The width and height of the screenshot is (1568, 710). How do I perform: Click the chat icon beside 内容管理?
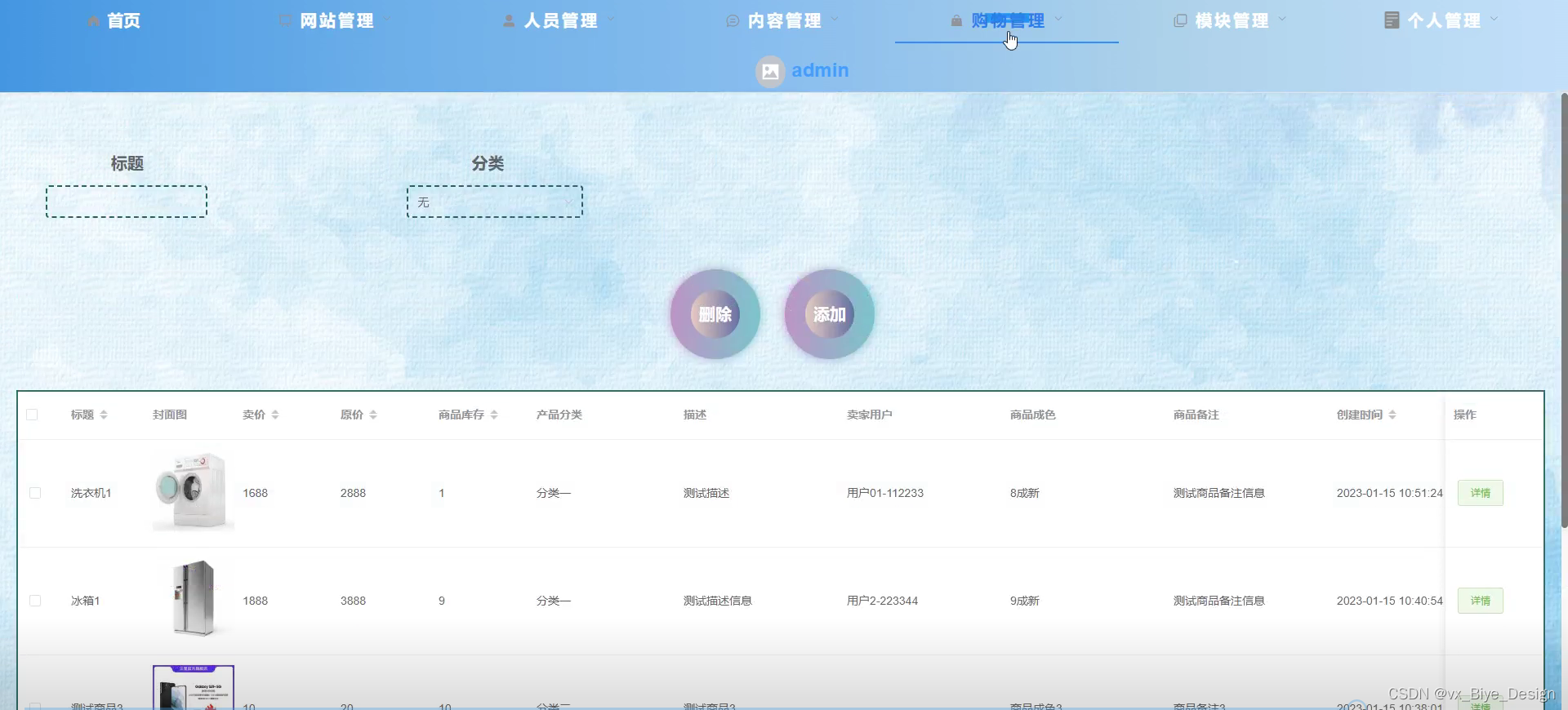(733, 21)
